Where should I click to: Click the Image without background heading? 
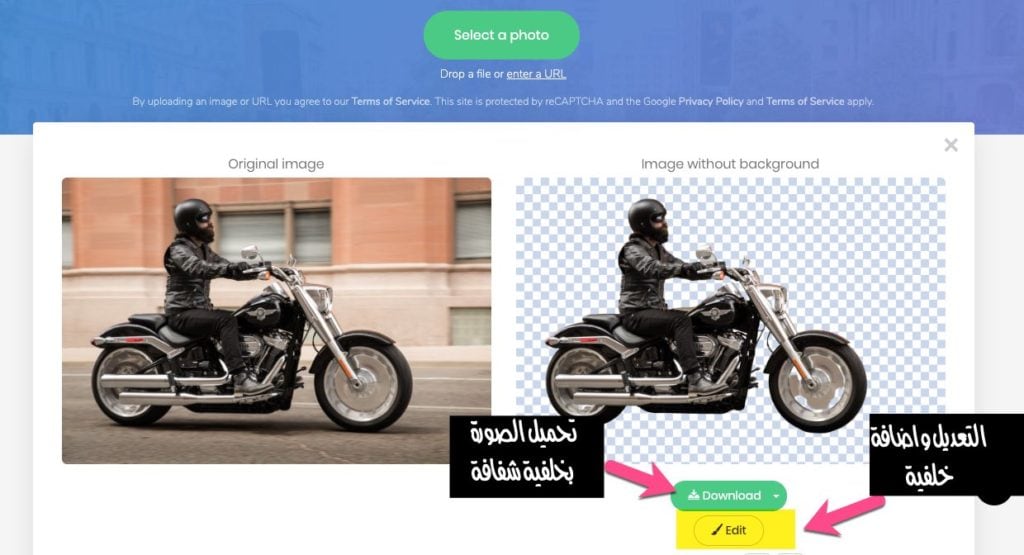click(x=729, y=164)
